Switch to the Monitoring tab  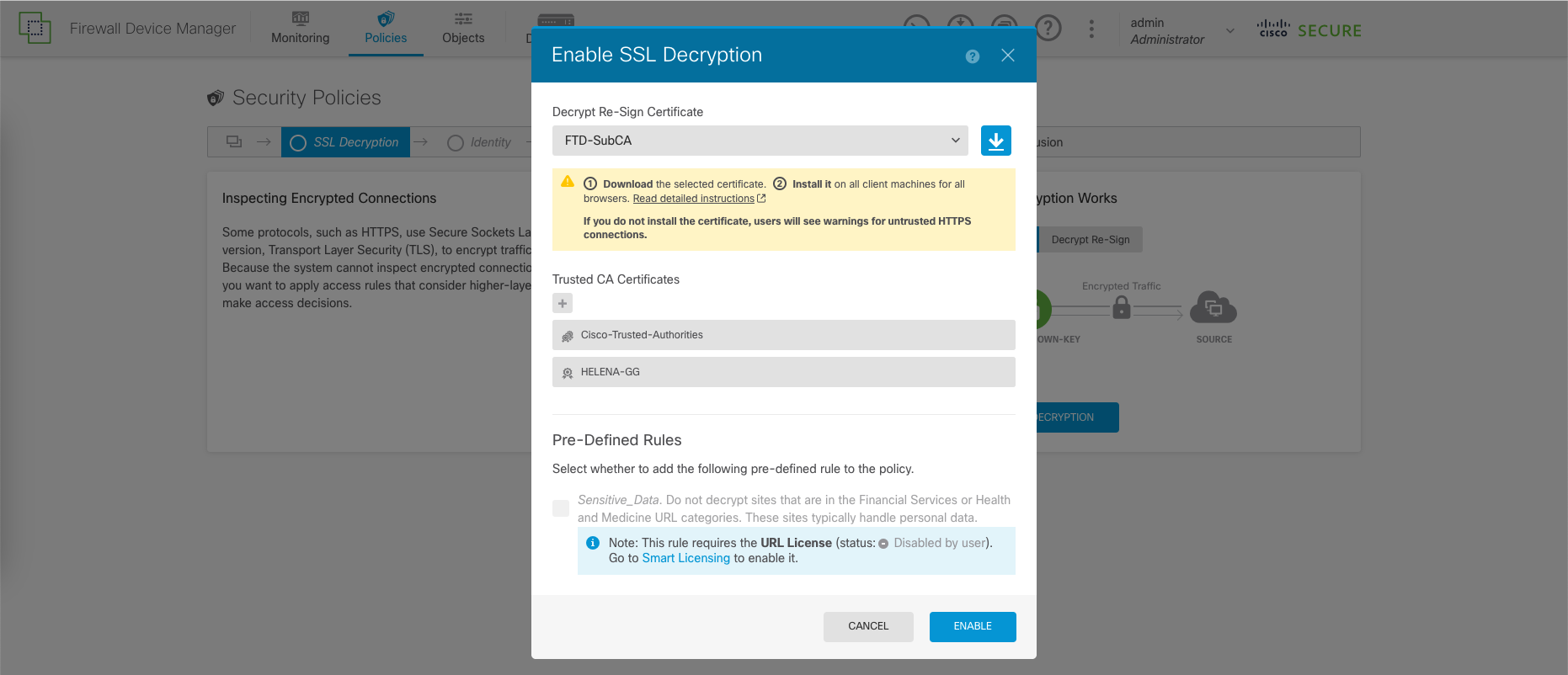(x=300, y=29)
